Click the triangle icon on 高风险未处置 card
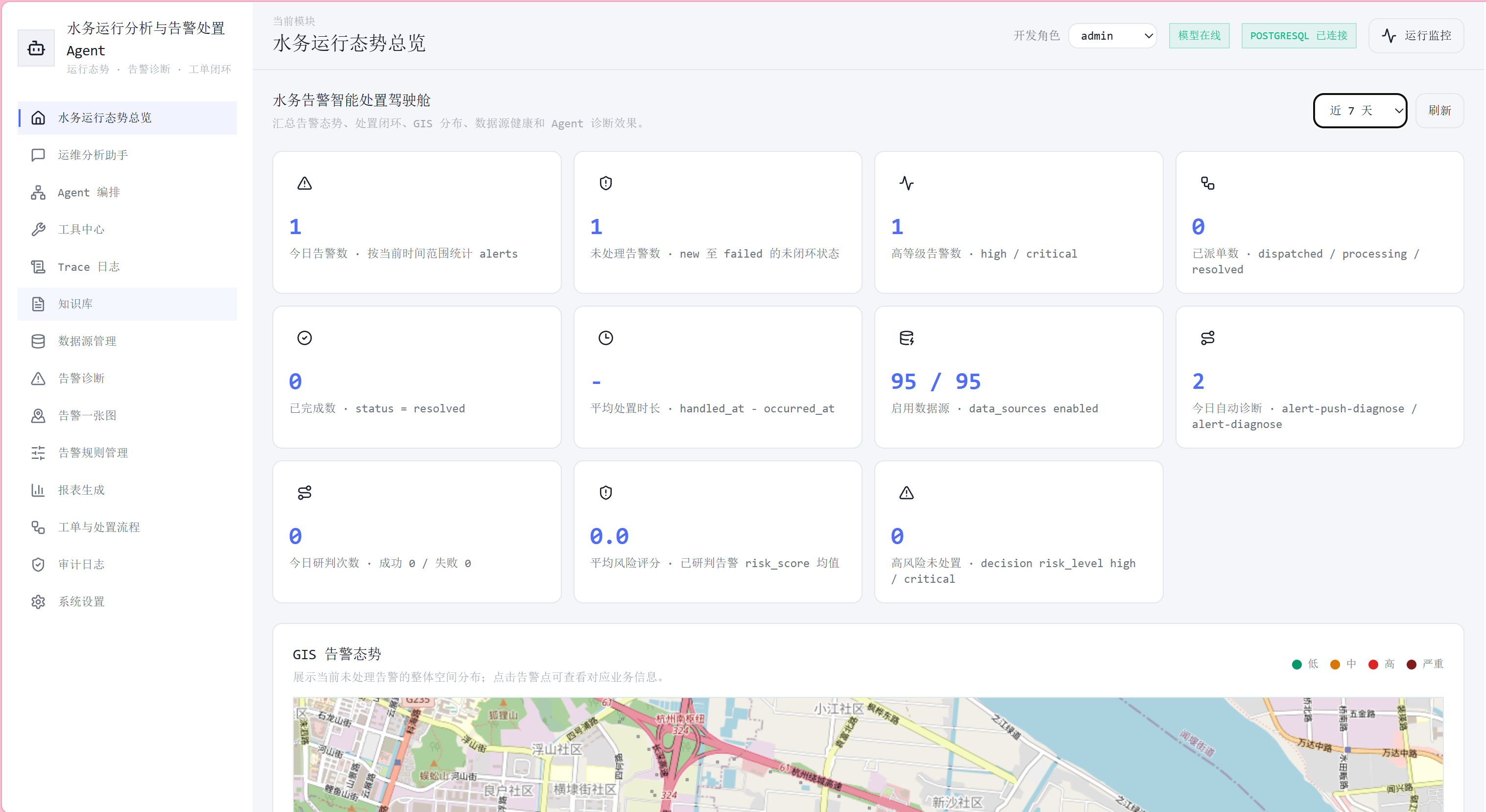Image resolution: width=1486 pixels, height=812 pixels. pyautogui.click(x=906, y=493)
